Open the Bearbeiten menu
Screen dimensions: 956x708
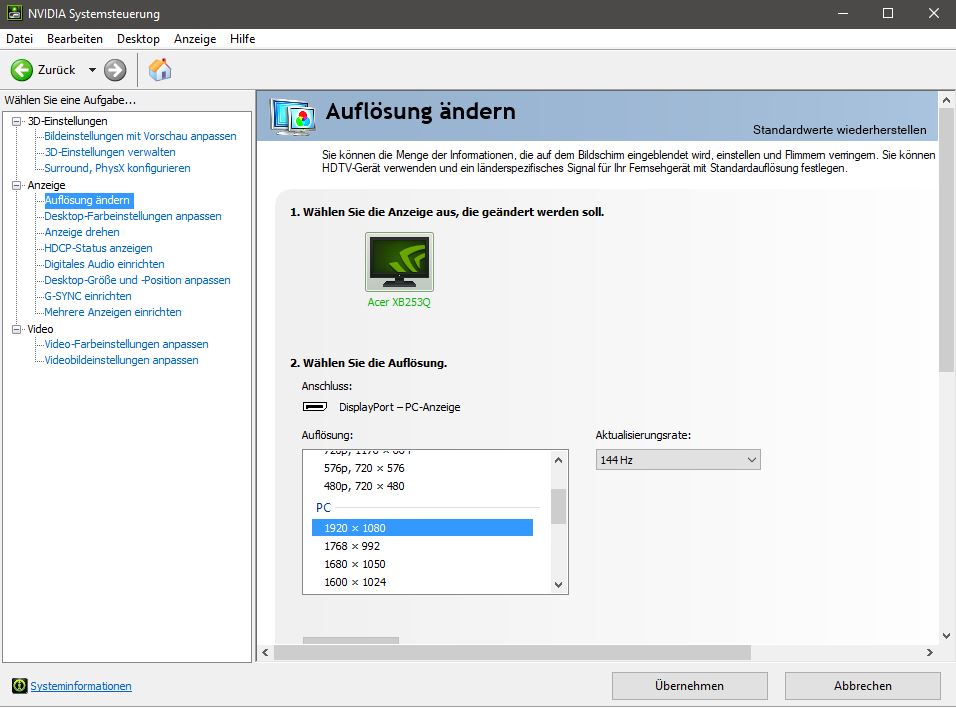click(x=75, y=39)
